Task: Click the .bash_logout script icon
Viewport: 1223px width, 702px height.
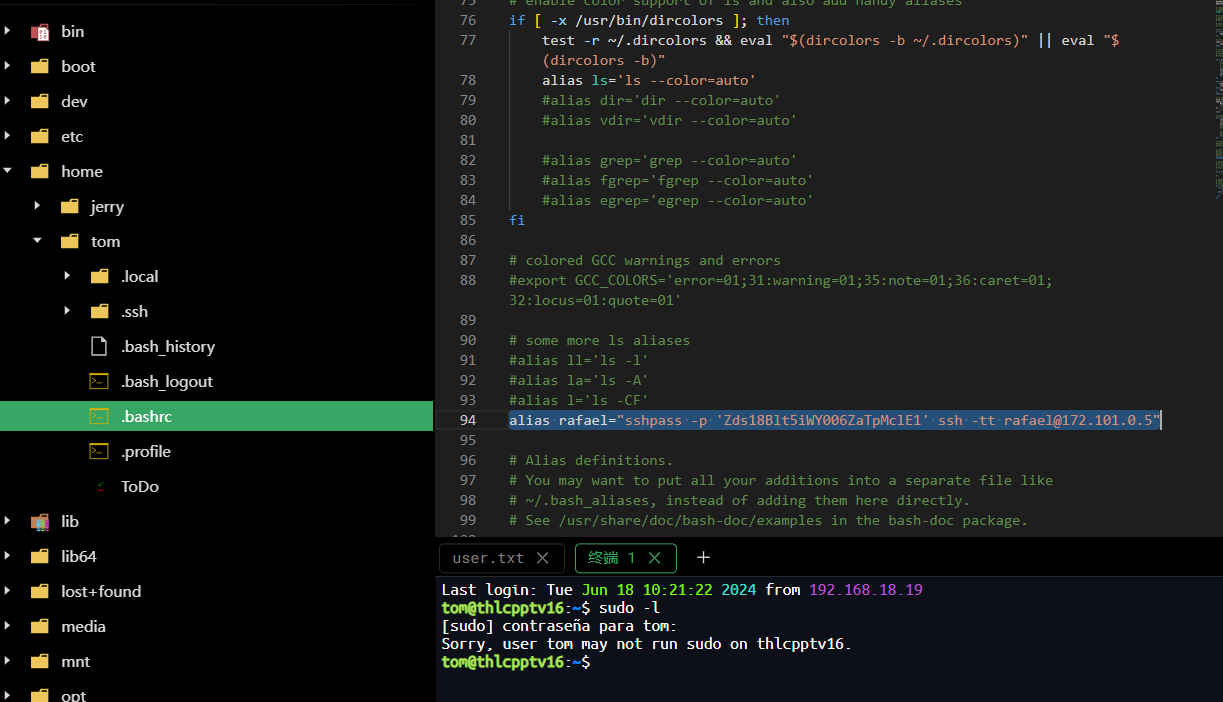Action: coord(99,382)
